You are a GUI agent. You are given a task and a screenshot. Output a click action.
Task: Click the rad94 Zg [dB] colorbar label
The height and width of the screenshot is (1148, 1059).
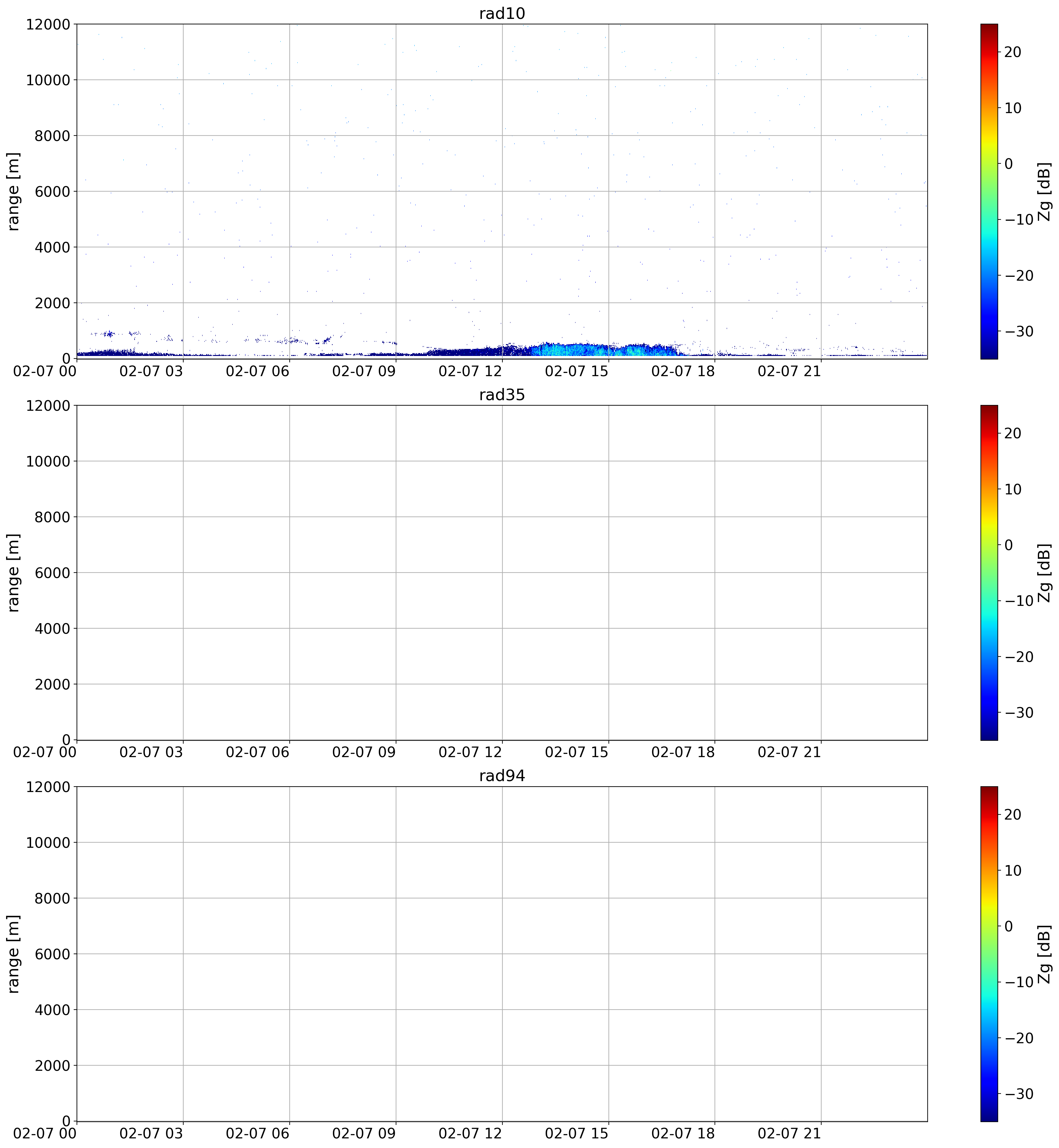click(1044, 954)
